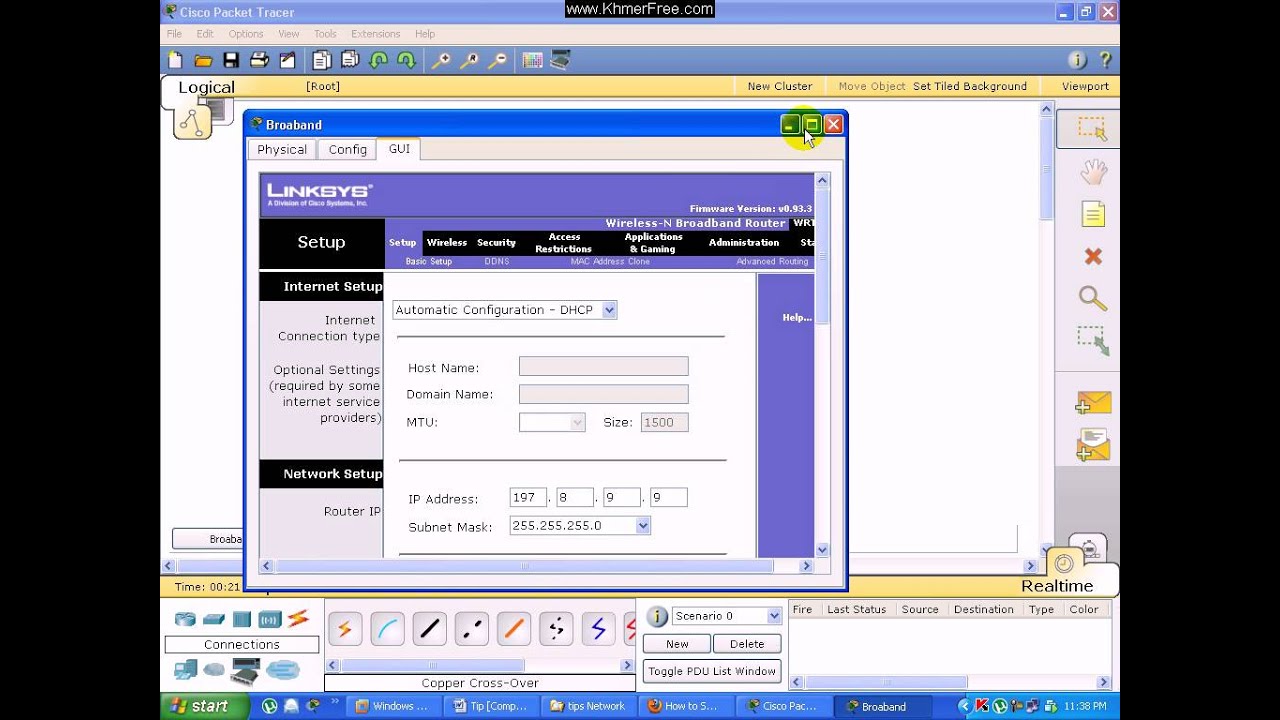
Task: Click the Host Name input field
Action: point(603,366)
